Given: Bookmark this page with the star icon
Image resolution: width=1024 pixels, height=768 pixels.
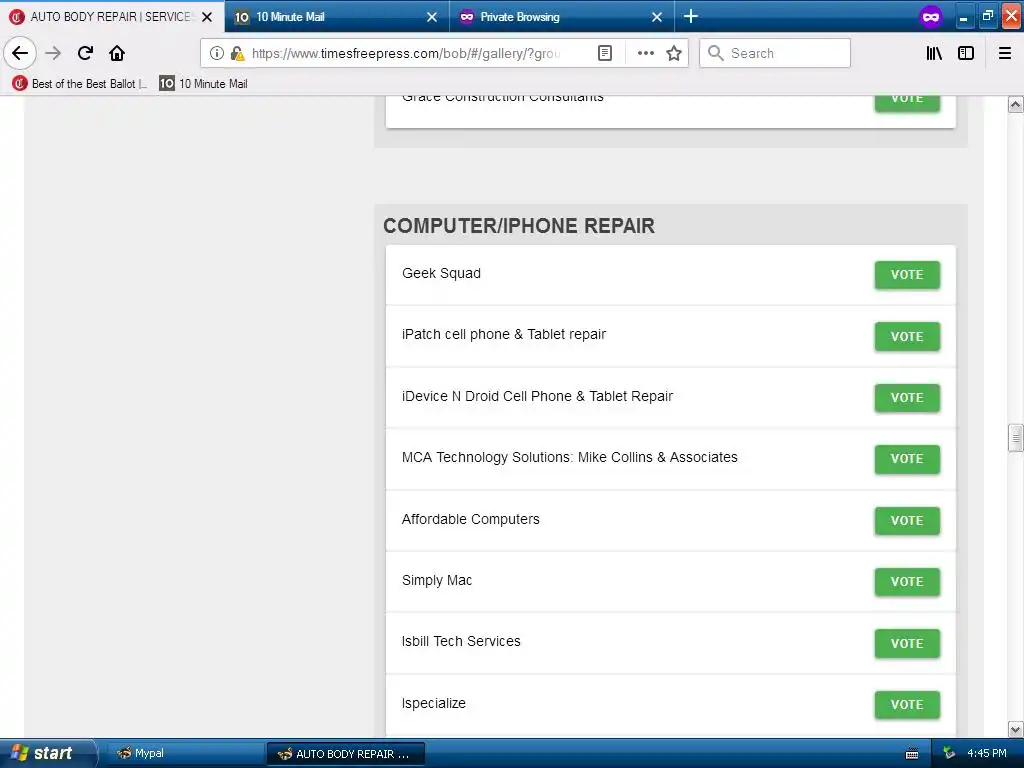Looking at the screenshot, I should coord(674,53).
